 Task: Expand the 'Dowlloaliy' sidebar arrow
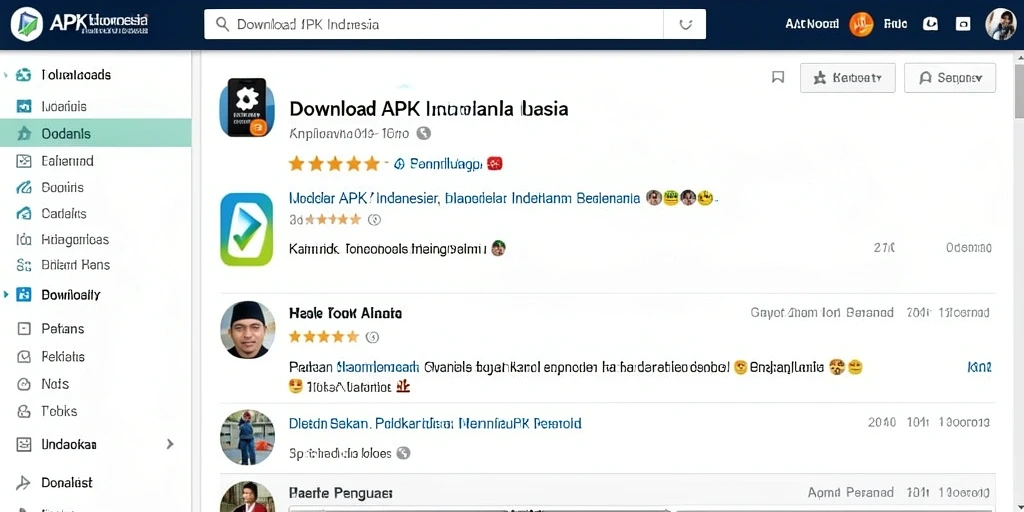pyautogui.click(x=6, y=295)
